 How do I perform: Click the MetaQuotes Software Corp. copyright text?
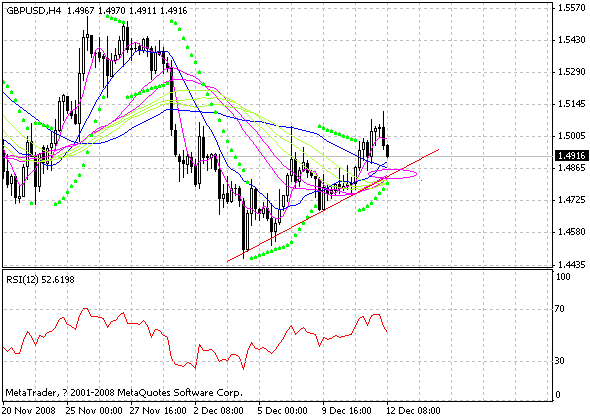coord(123,393)
